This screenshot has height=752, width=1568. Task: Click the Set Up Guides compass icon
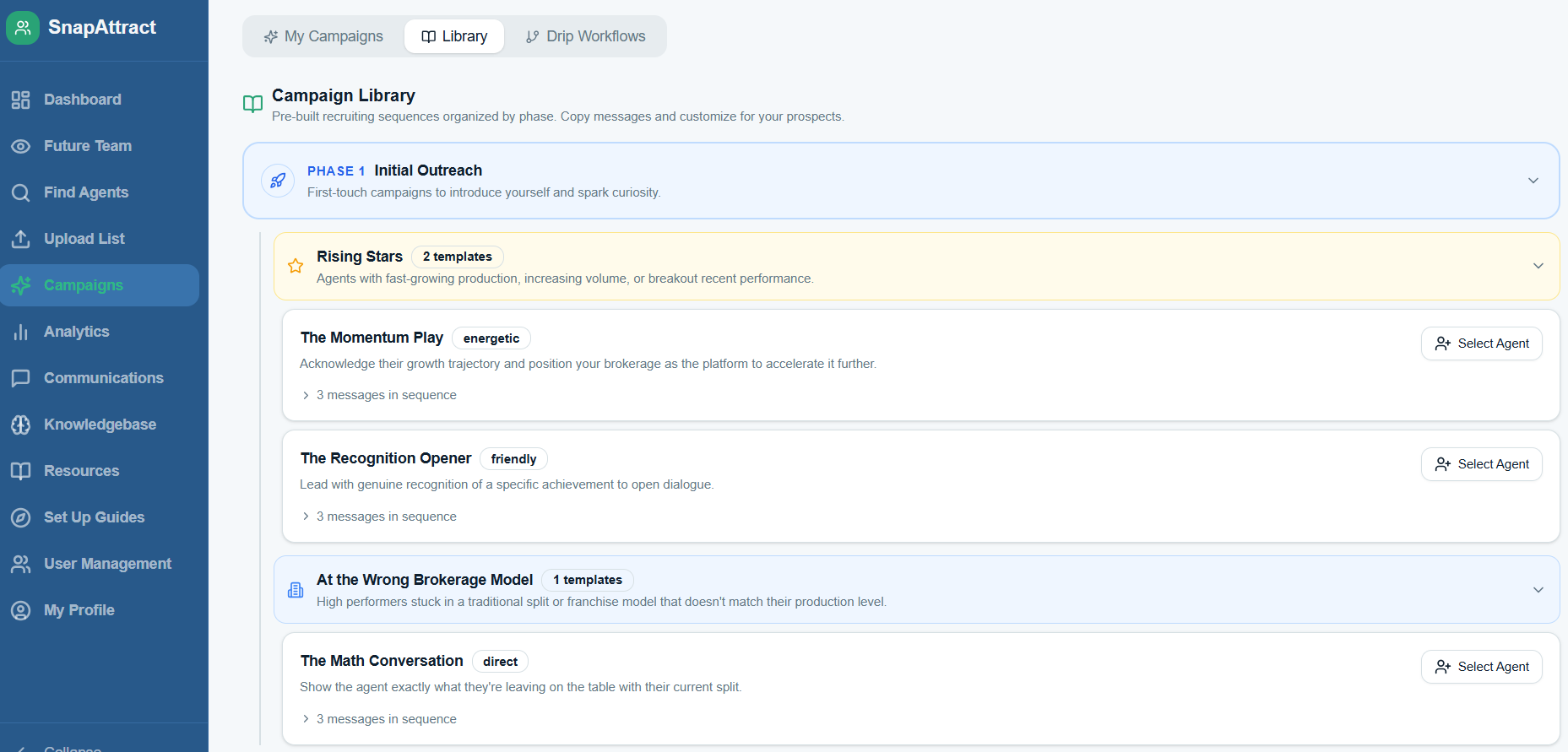pos(21,517)
